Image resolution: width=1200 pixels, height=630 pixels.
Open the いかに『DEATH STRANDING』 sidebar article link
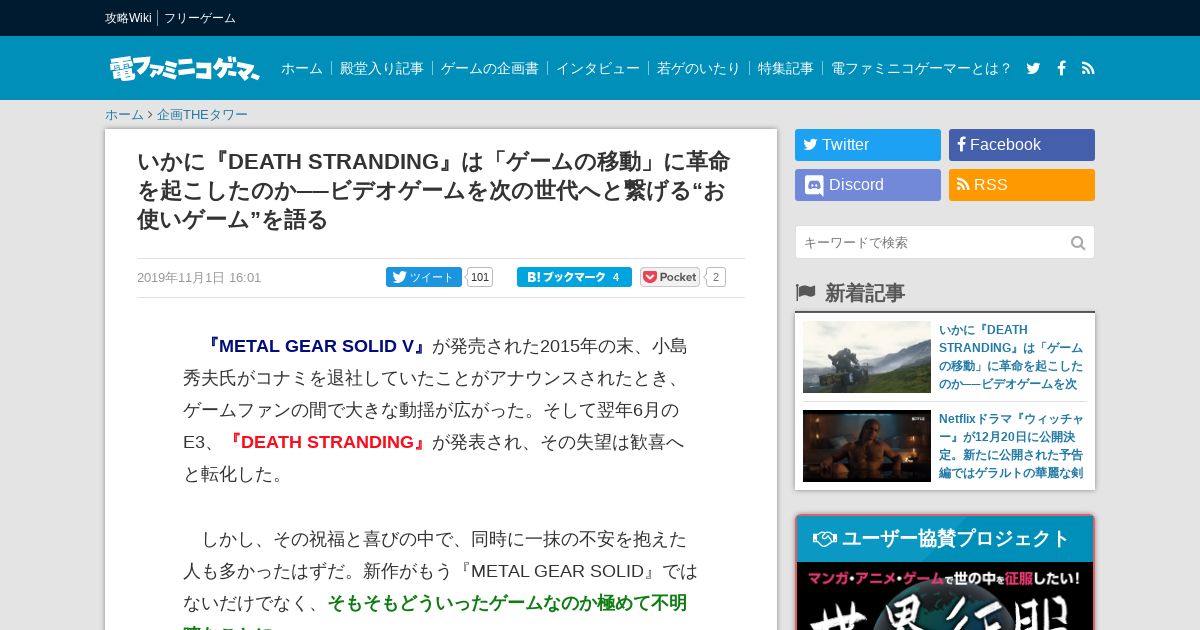click(1011, 357)
